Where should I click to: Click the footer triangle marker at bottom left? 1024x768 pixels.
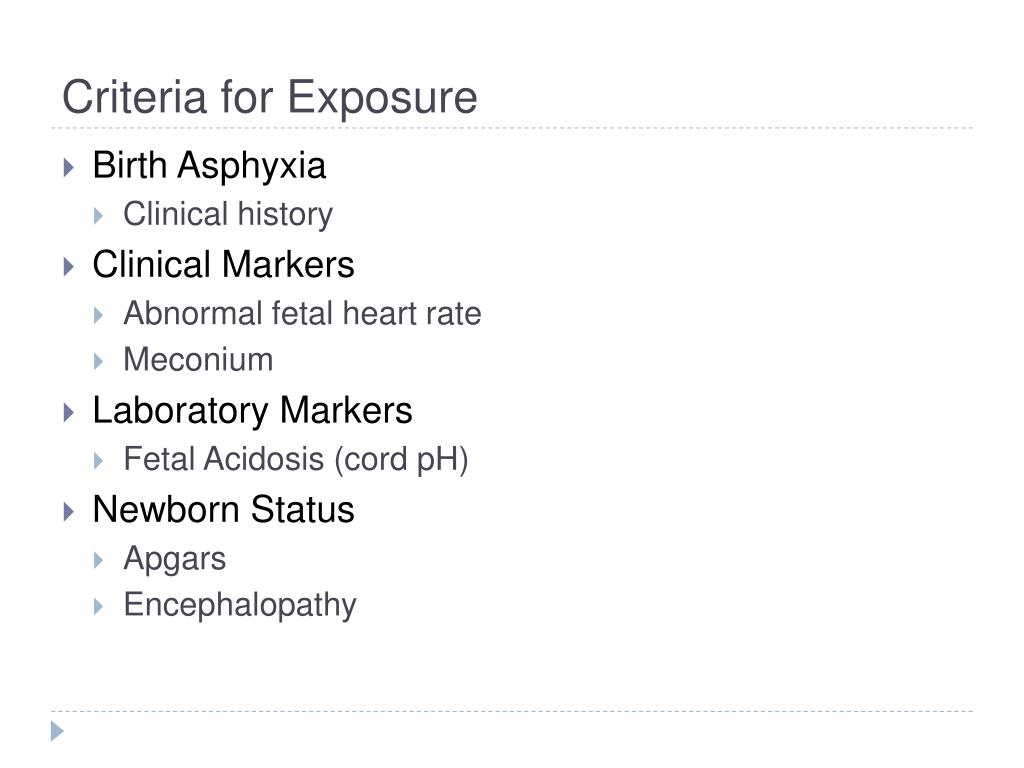click(x=57, y=731)
